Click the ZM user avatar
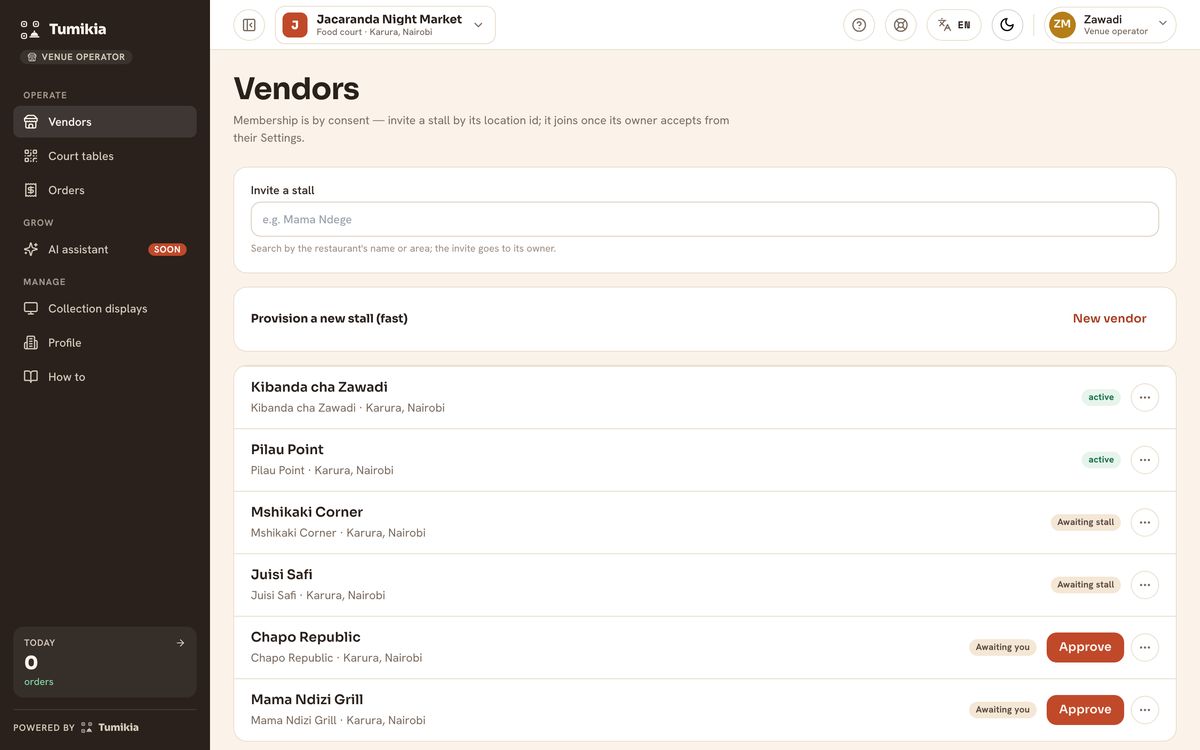This screenshot has height=750, width=1200. tap(1062, 25)
